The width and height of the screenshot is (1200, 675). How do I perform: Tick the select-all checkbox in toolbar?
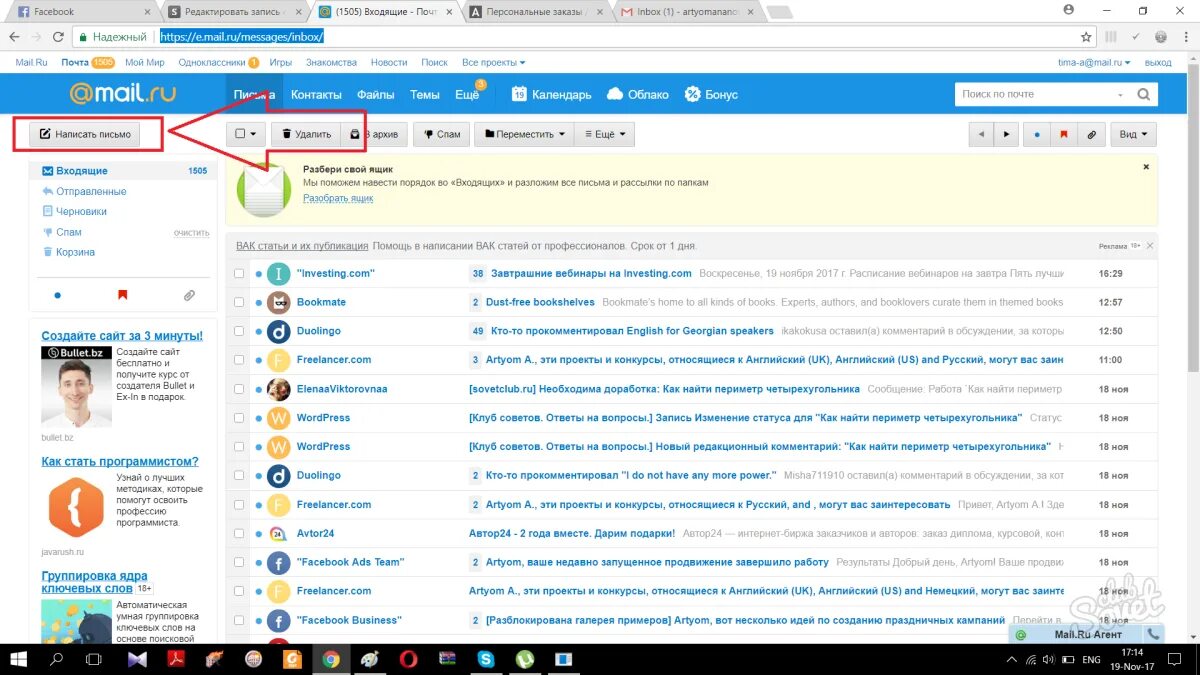click(x=239, y=134)
